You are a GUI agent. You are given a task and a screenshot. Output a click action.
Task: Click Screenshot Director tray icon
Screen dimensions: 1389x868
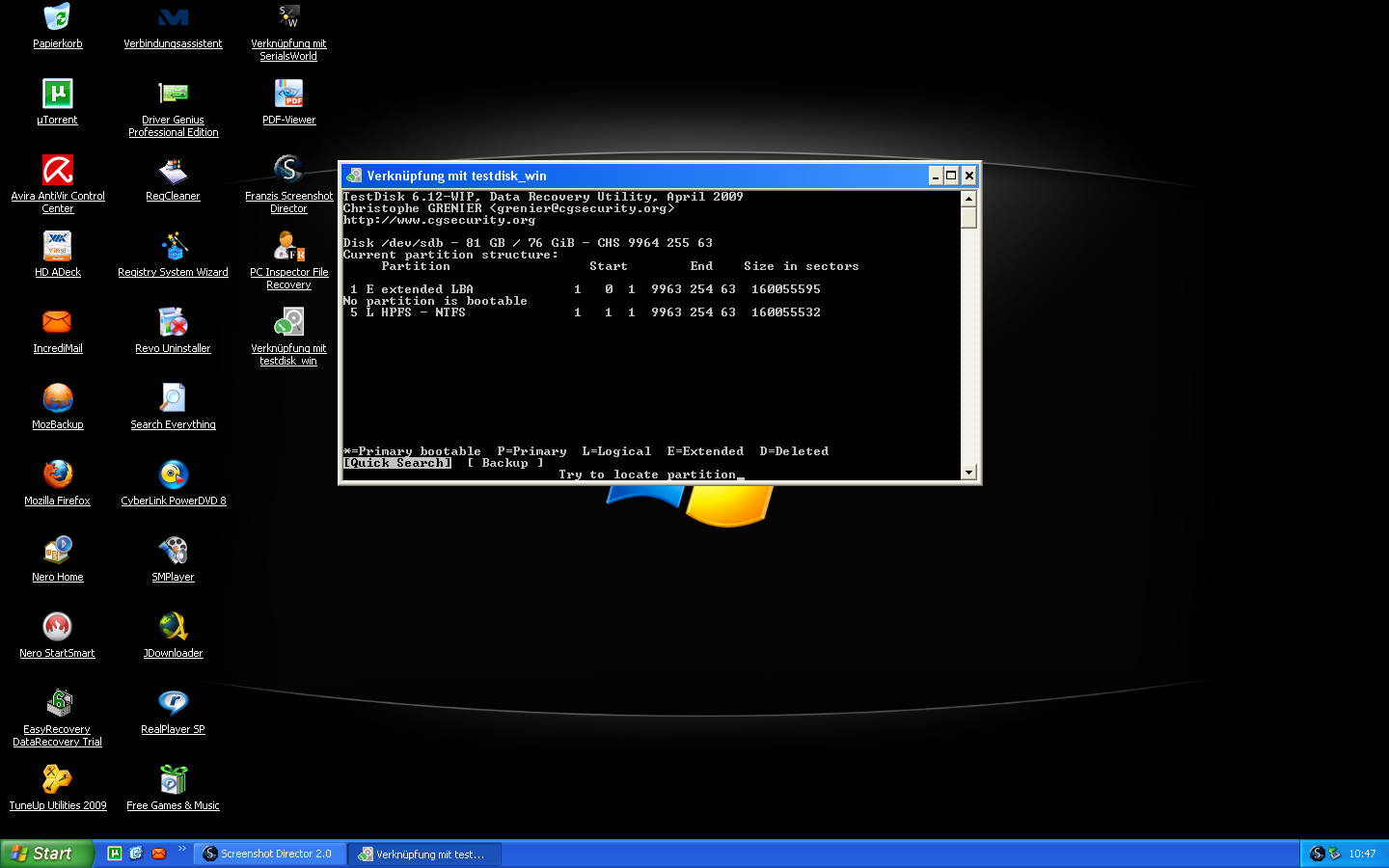click(1318, 854)
